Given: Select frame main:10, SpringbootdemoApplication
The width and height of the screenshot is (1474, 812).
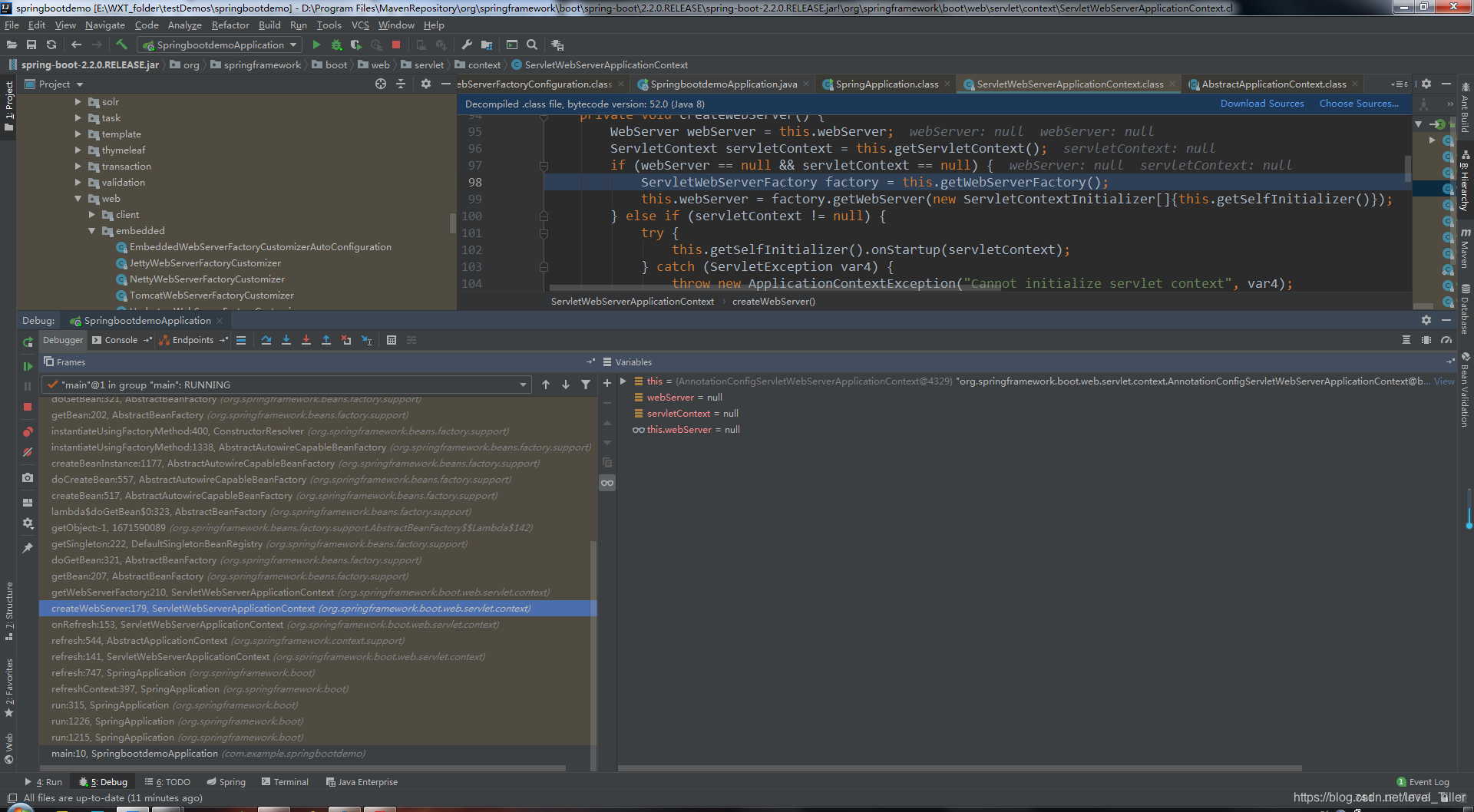Looking at the screenshot, I should point(317,754).
